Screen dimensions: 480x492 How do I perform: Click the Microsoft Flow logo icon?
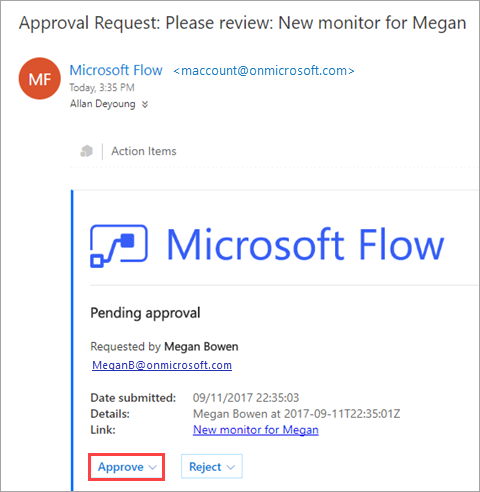pyautogui.click(x=119, y=246)
